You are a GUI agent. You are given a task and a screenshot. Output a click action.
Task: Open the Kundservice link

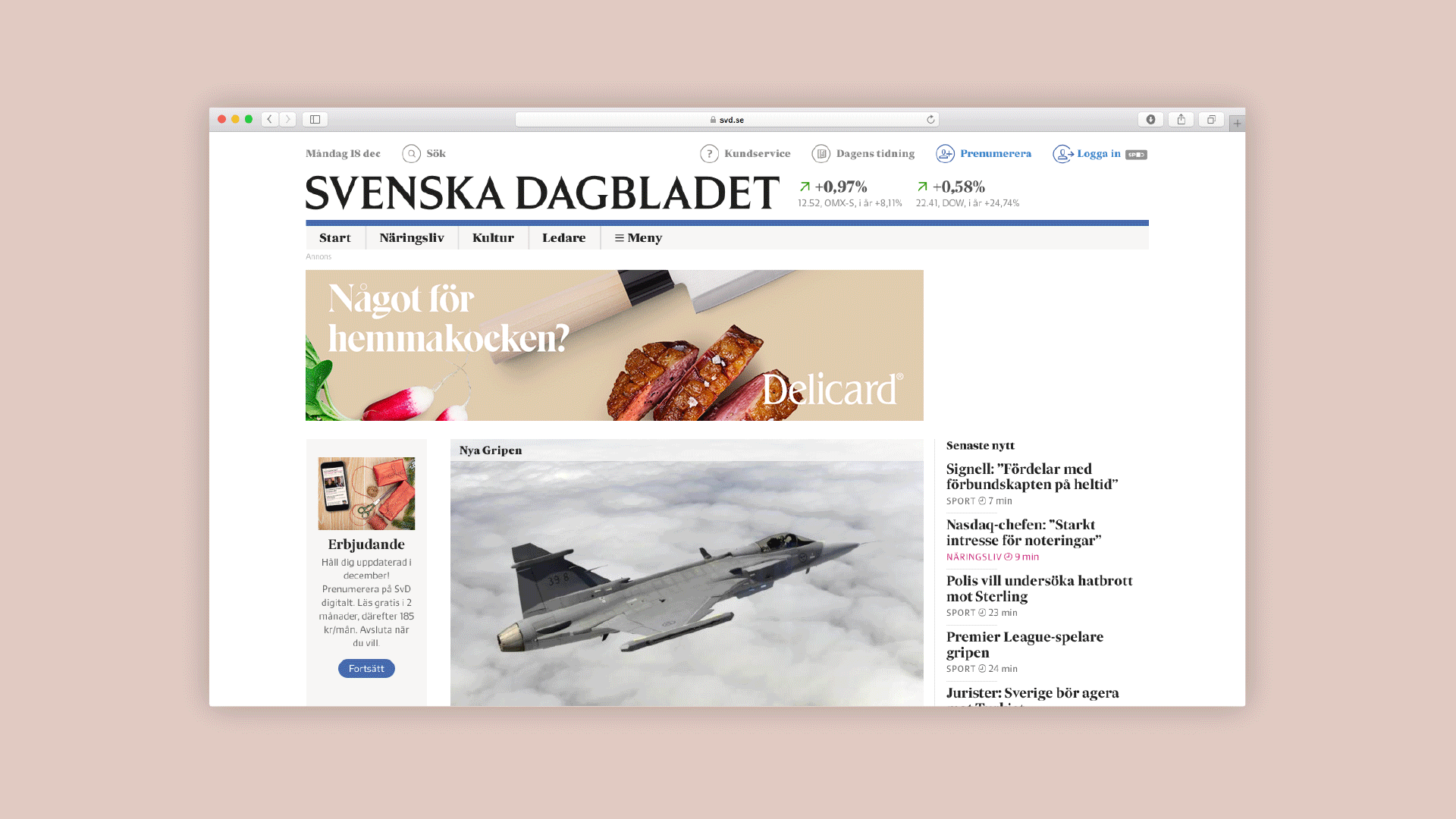point(757,154)
